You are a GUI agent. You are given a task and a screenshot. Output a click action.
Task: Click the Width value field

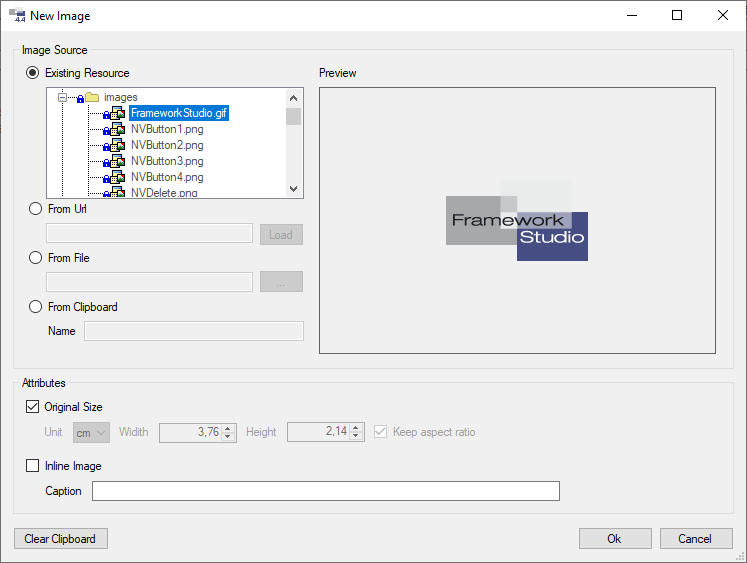pyautogui.click(x=191, y=432)
